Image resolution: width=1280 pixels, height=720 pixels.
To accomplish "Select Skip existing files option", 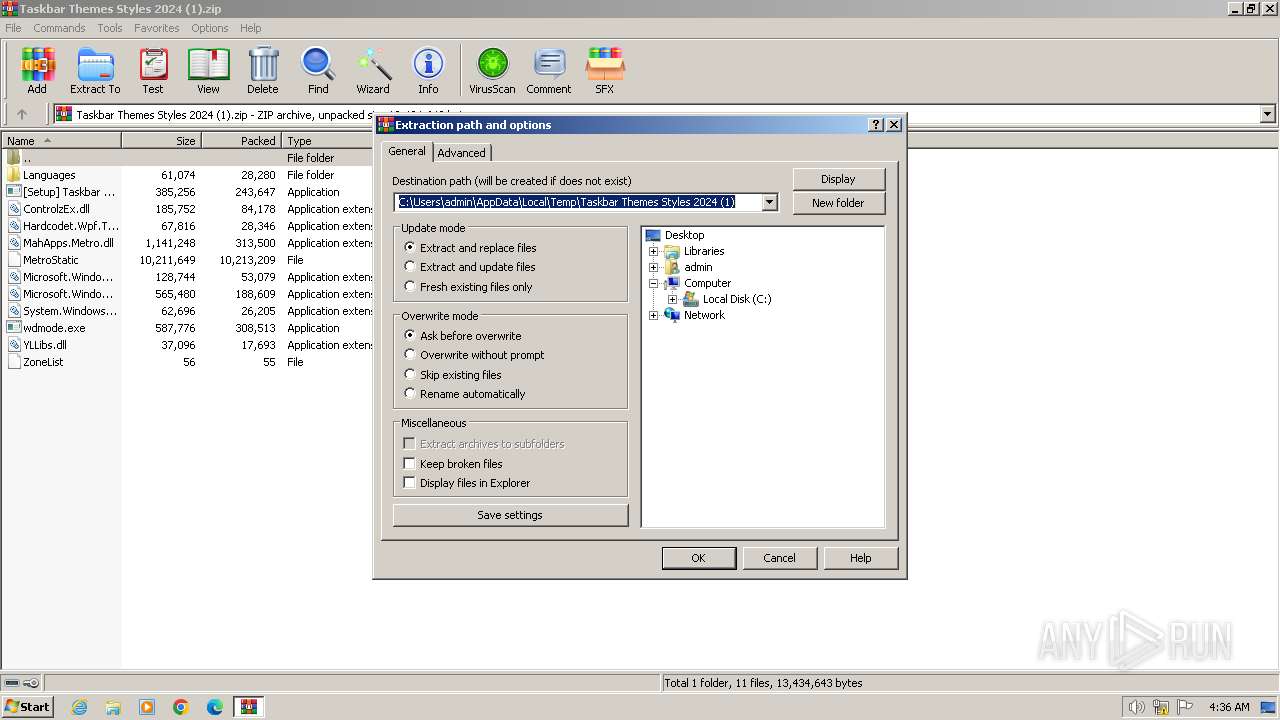I will click(x=410, y=375).
